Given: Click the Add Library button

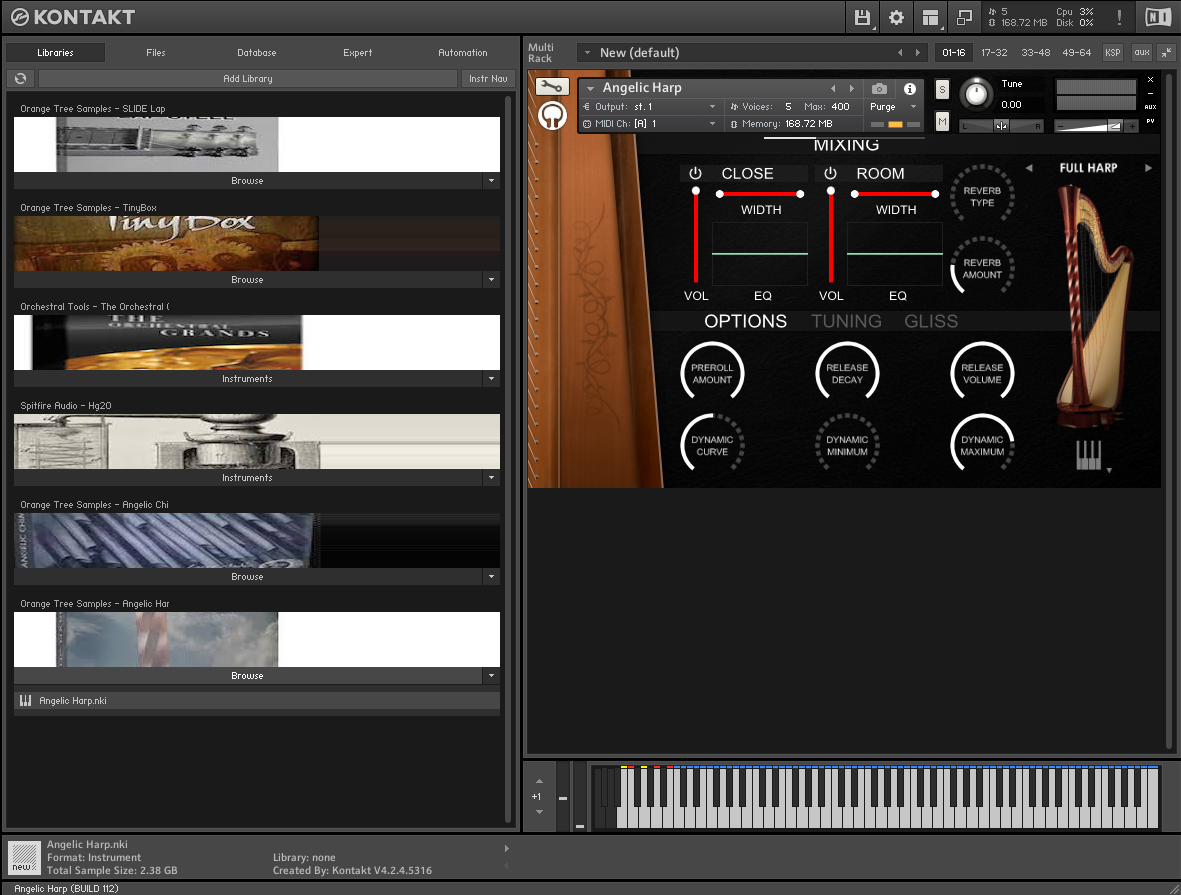Looking at the screenshot, I should [248, 78].
